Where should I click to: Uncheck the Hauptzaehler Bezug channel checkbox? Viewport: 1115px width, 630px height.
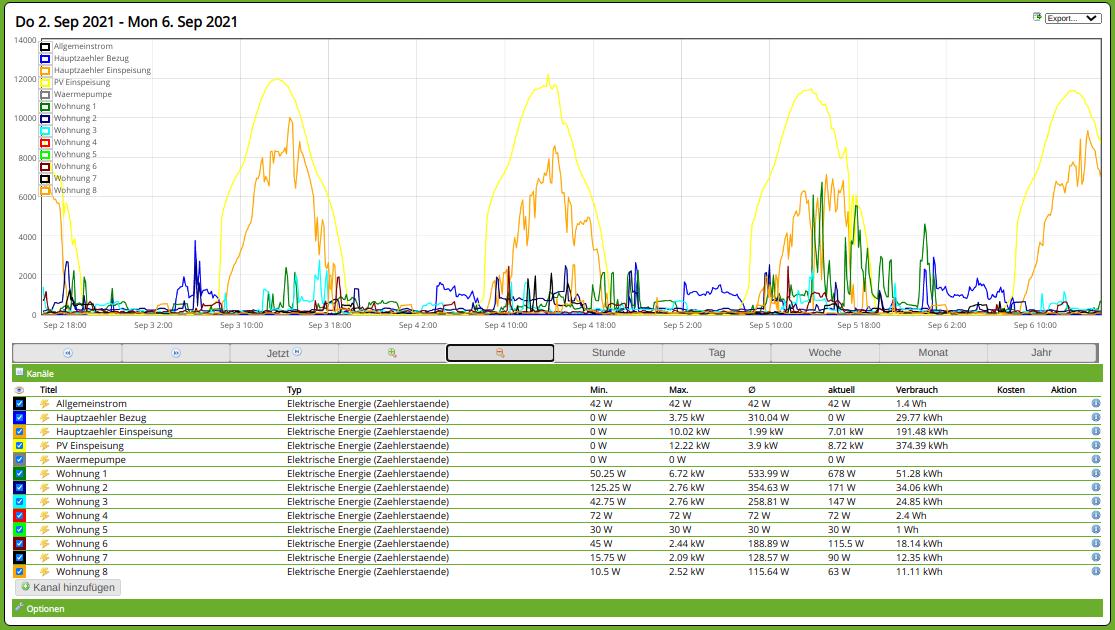point(19,417)
